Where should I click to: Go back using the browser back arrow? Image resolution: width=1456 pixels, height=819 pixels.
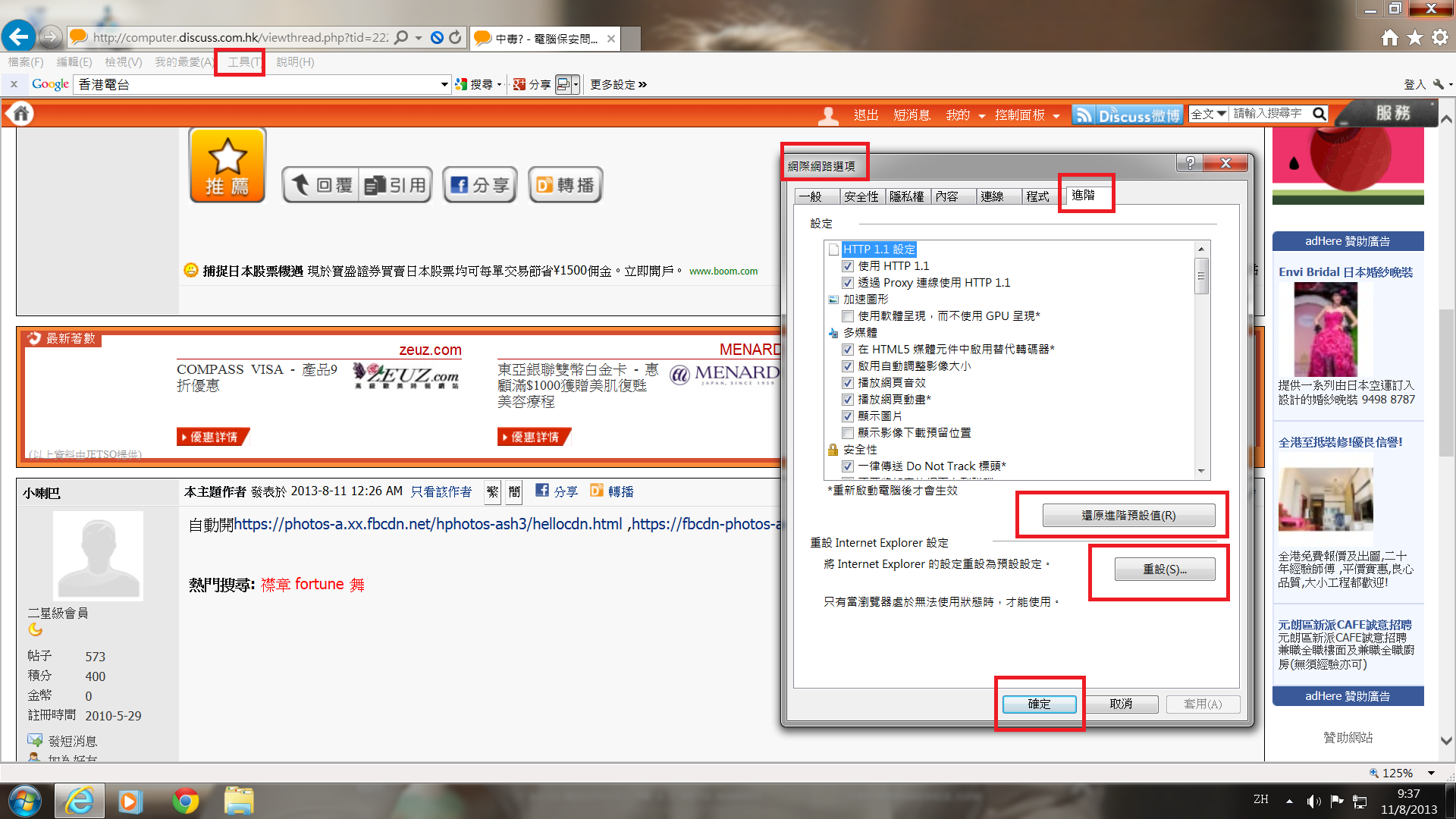click(x=19, y=36)
